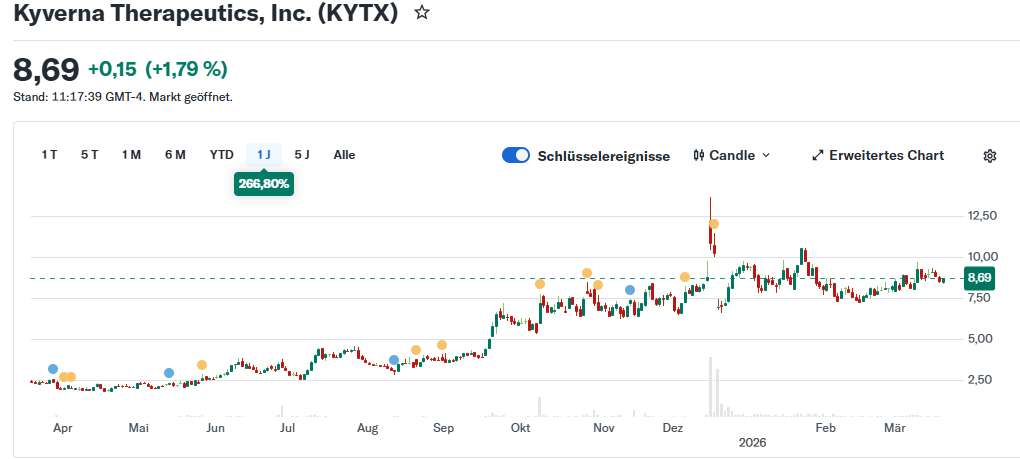Image resolution: width=1020 pixels, height=459 pixels.
Task: Open the Candle chart type dropdown
Action: 732,155
